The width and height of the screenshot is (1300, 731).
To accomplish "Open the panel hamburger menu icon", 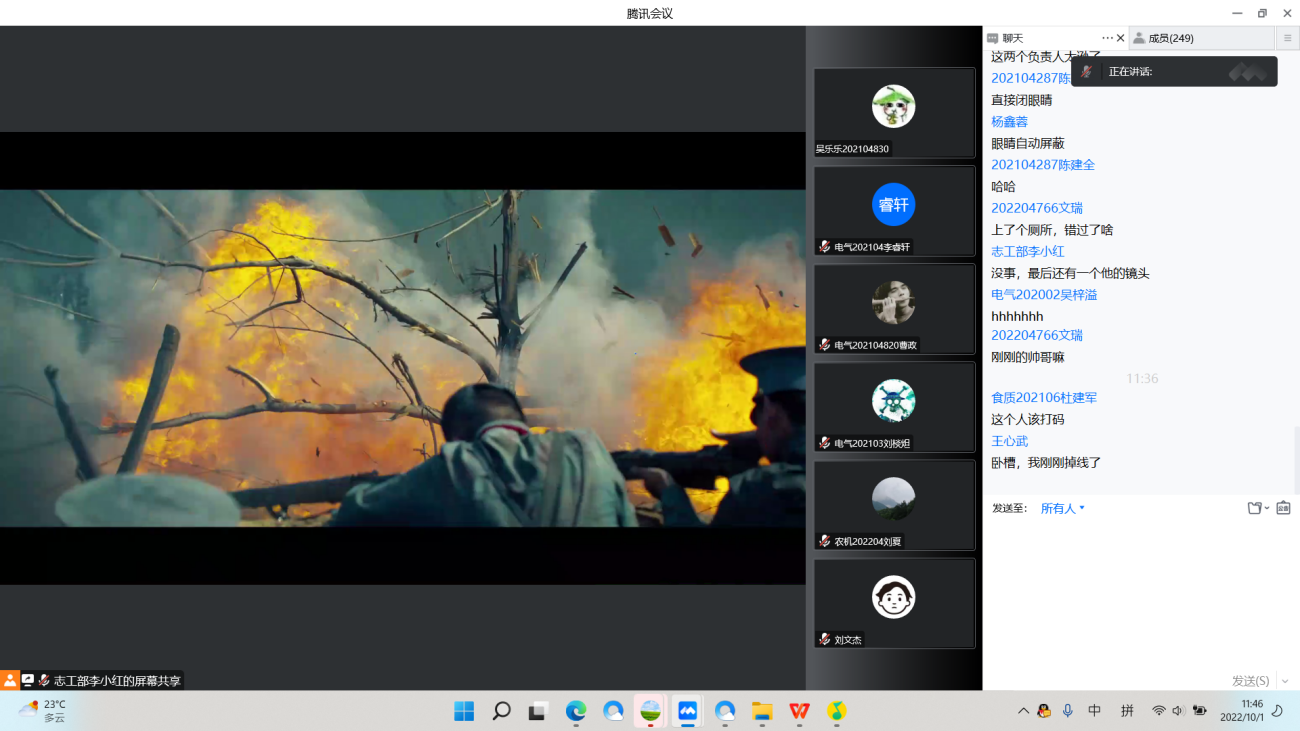I will (1287, 38).
